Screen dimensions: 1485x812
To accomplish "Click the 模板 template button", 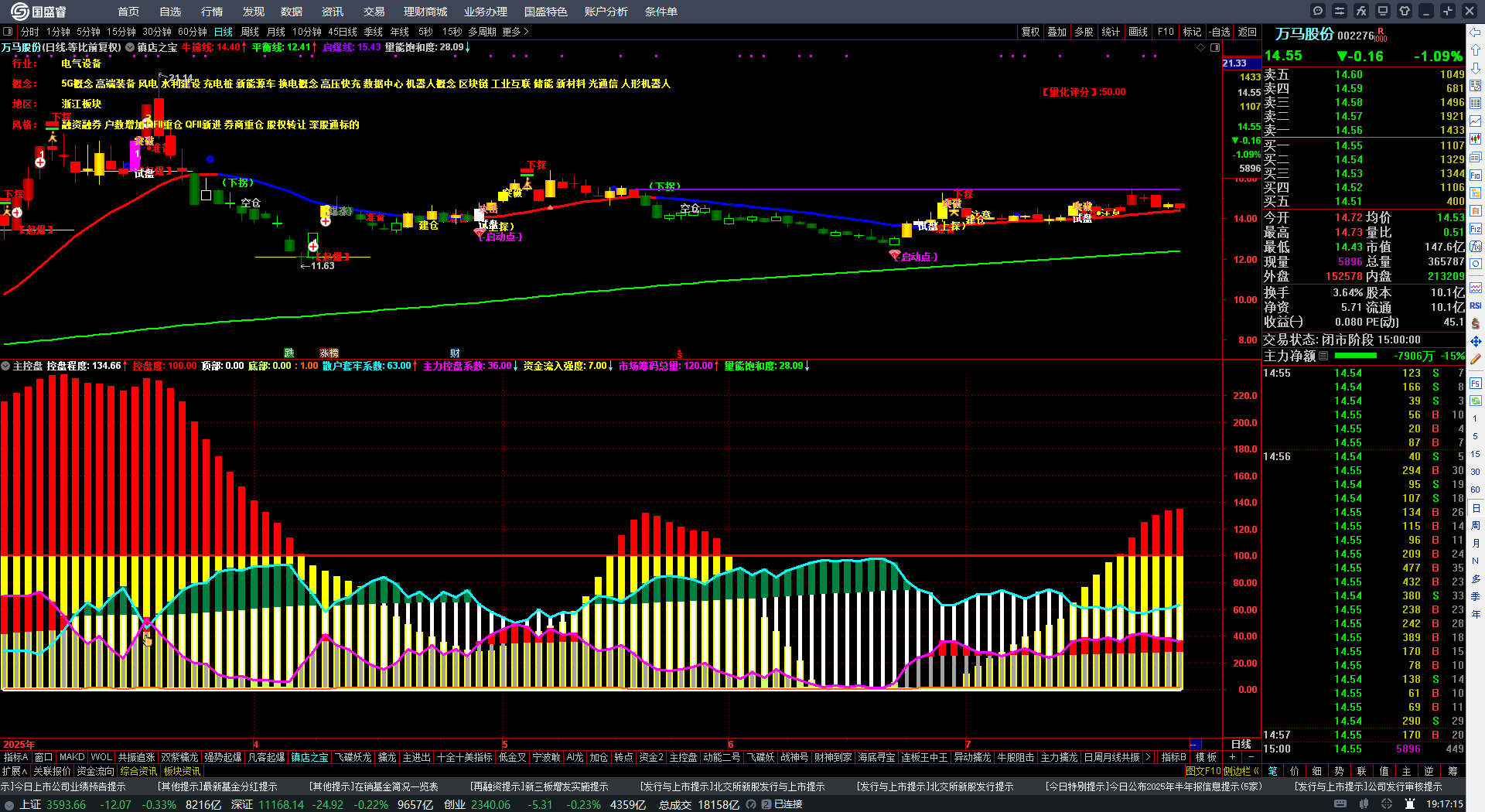I will coord(1206,757).
